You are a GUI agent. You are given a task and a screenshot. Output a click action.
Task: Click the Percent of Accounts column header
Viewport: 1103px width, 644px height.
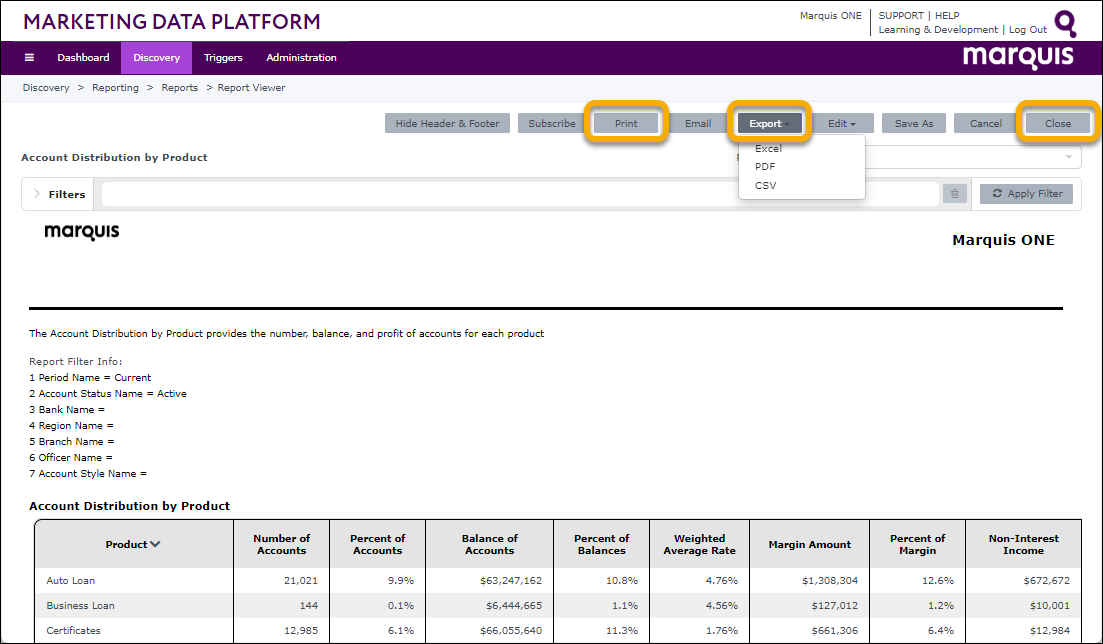(378, 544)
